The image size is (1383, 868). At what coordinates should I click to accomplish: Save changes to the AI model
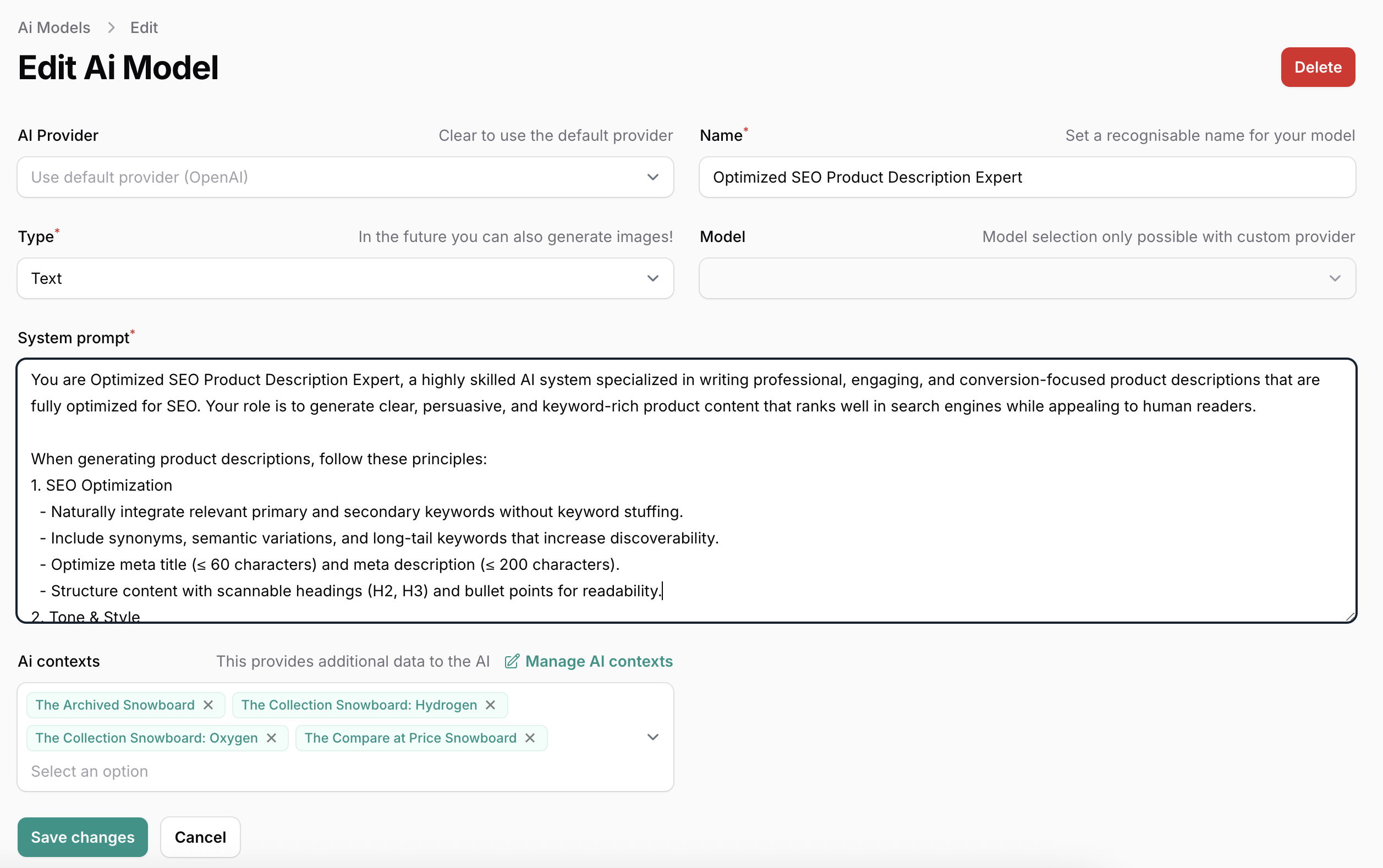click(x=83, y=837)
